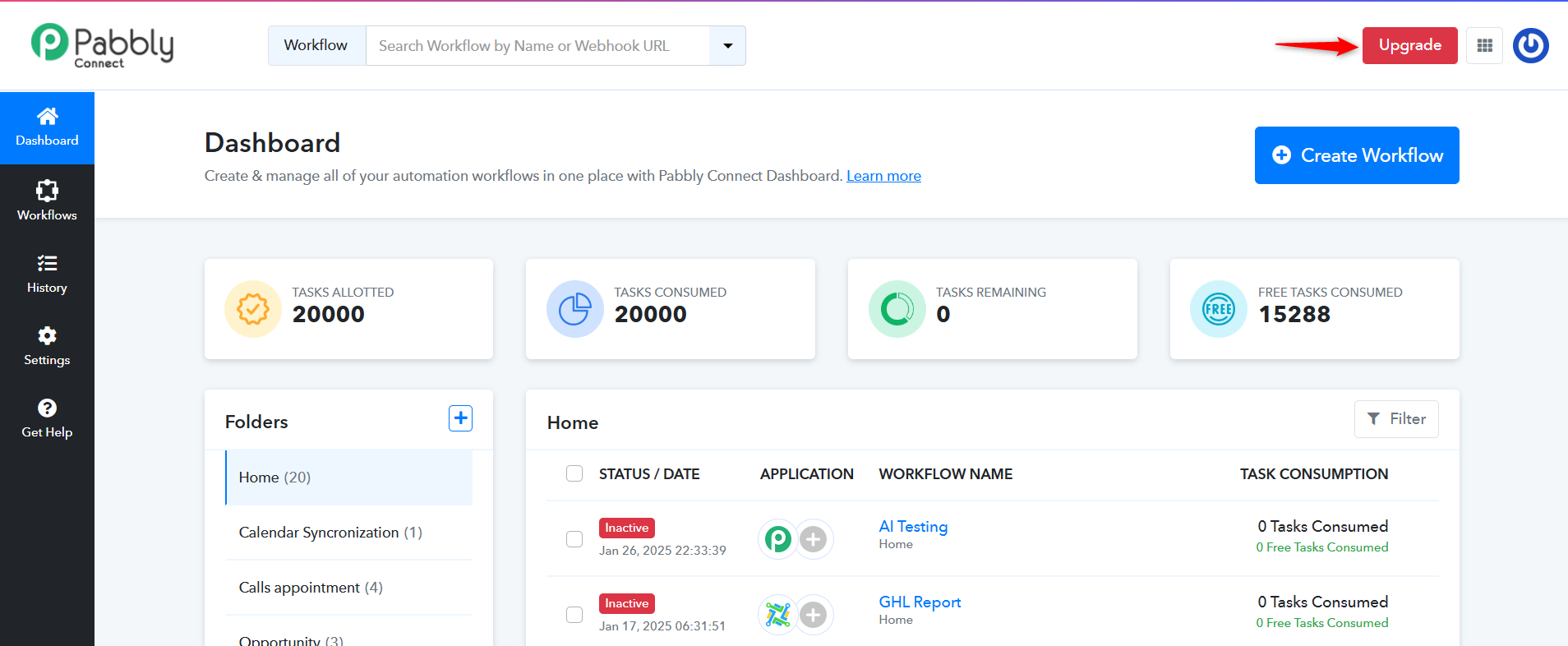Open Settings in sidebar

47,346
